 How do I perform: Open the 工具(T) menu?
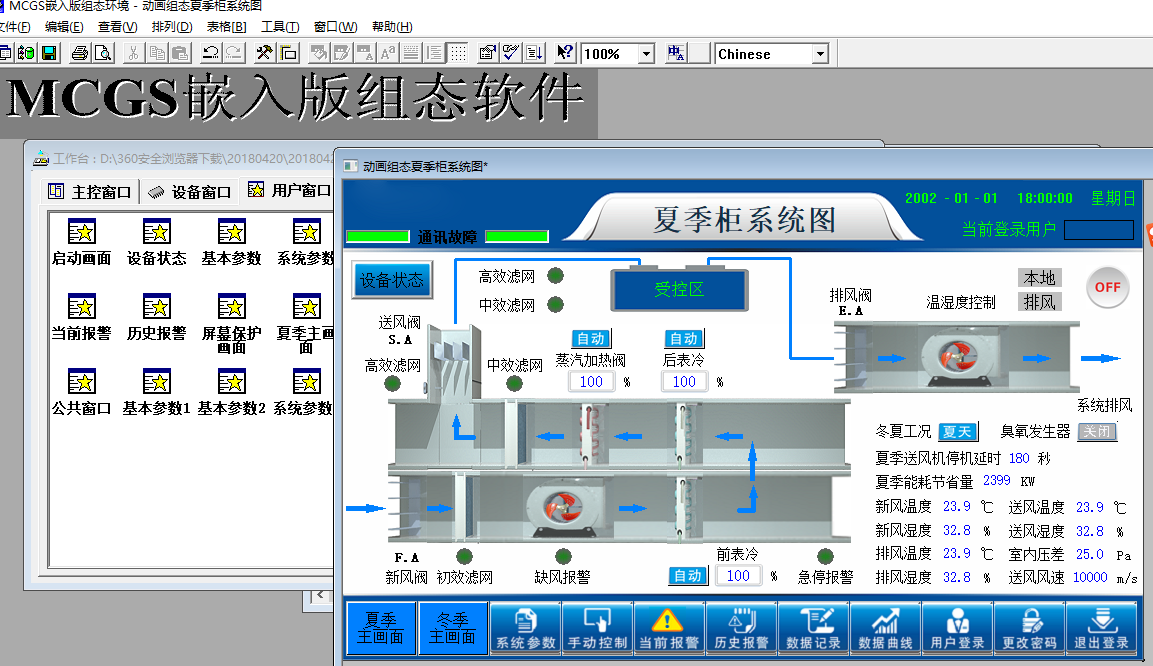click(x=279, y=27)
